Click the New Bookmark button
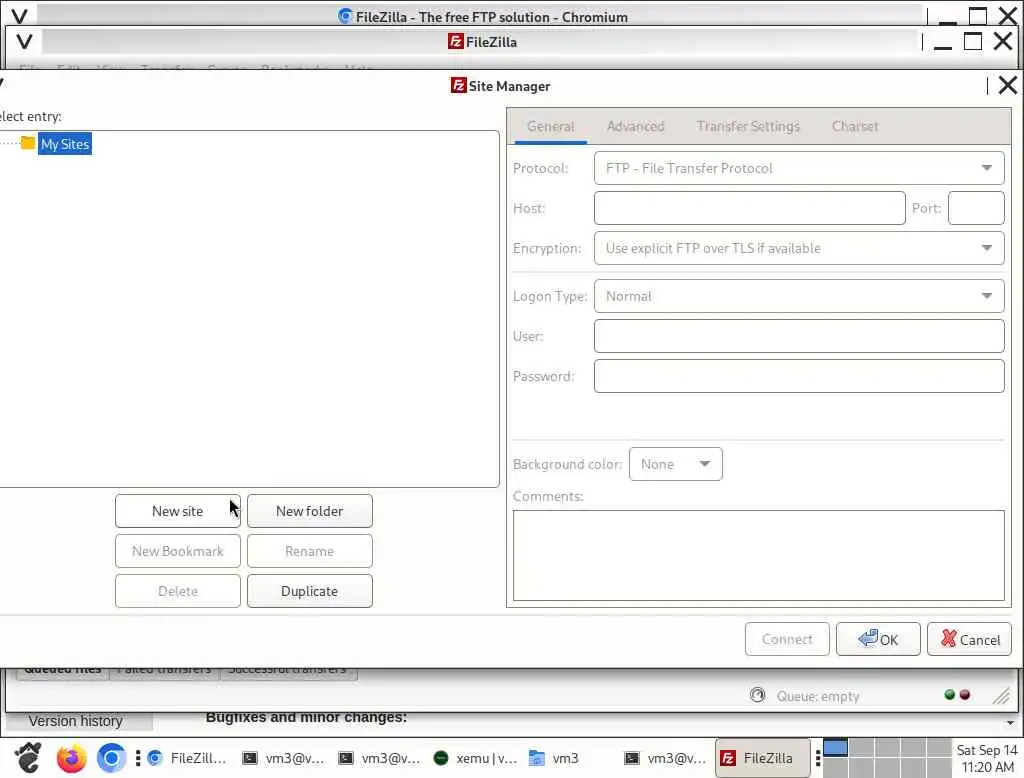Viewport: 1024px width, 778px height. (178, 551)
